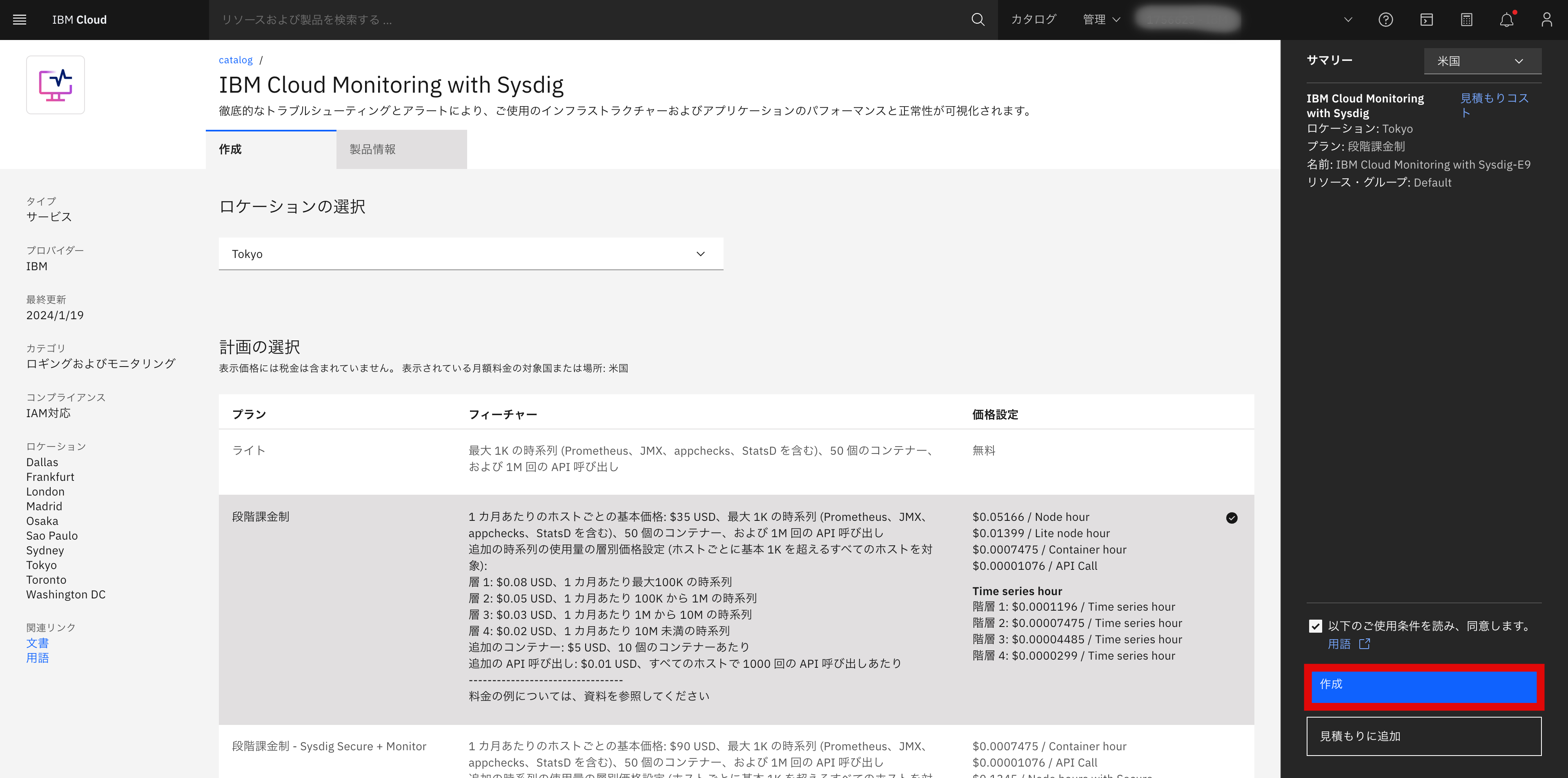Click the IBM Cloud Monitoring with Sysdig logo
This screenshot has height=778, width=1568.
coord(56,84)
